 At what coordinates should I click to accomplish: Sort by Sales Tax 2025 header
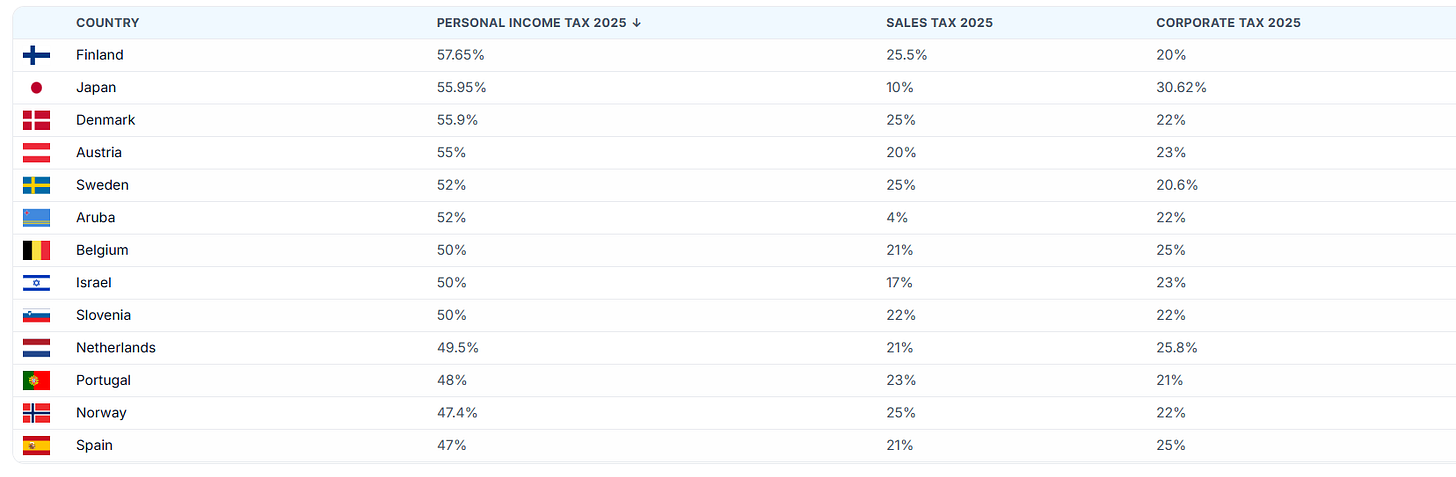coord(939,23)
